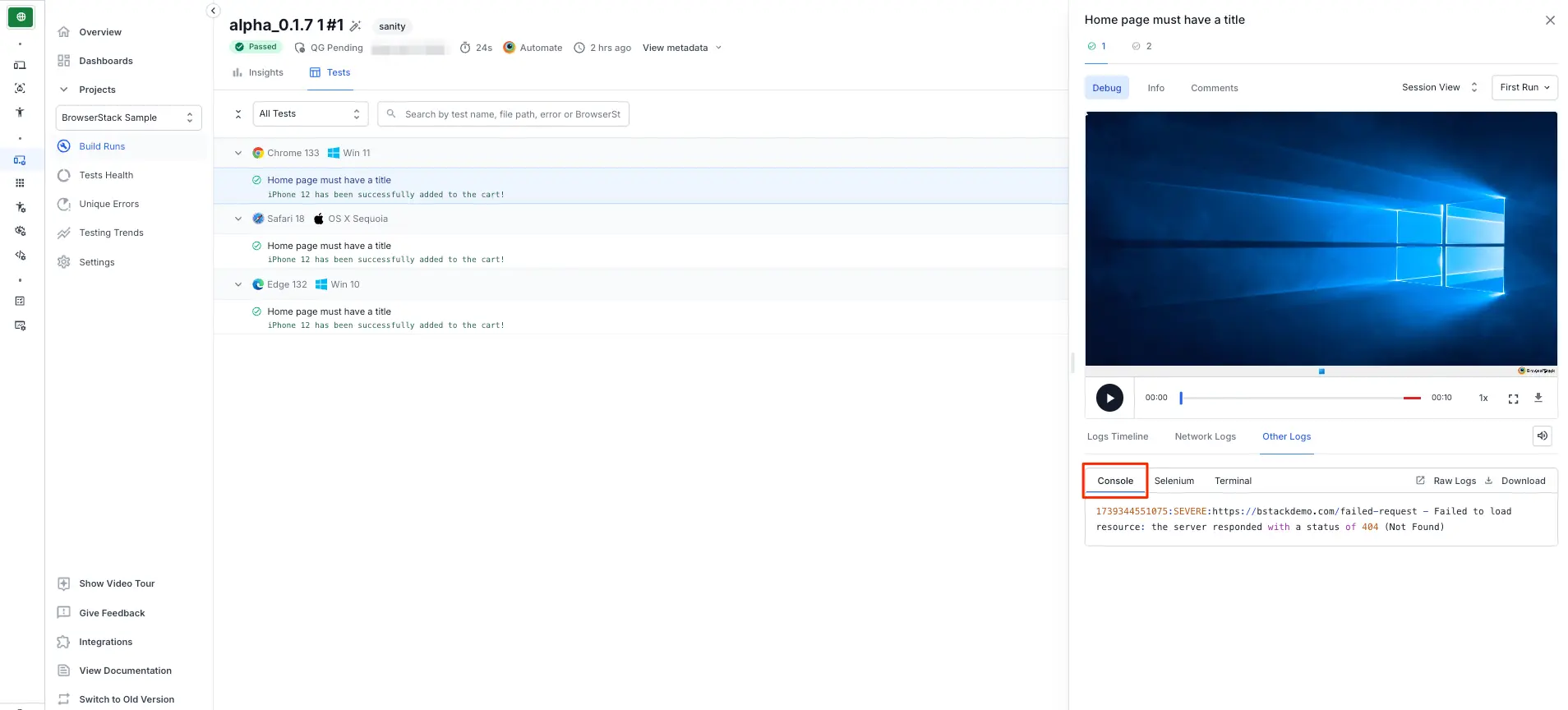Download the session video recording

(x=1538, y=398)
